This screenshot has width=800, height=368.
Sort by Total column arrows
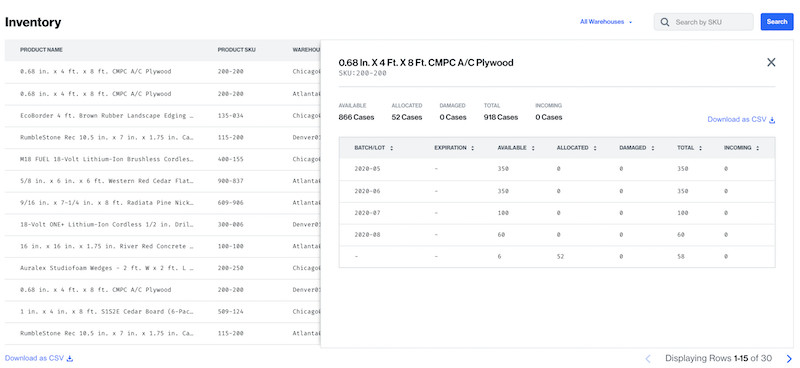[700, 148]
